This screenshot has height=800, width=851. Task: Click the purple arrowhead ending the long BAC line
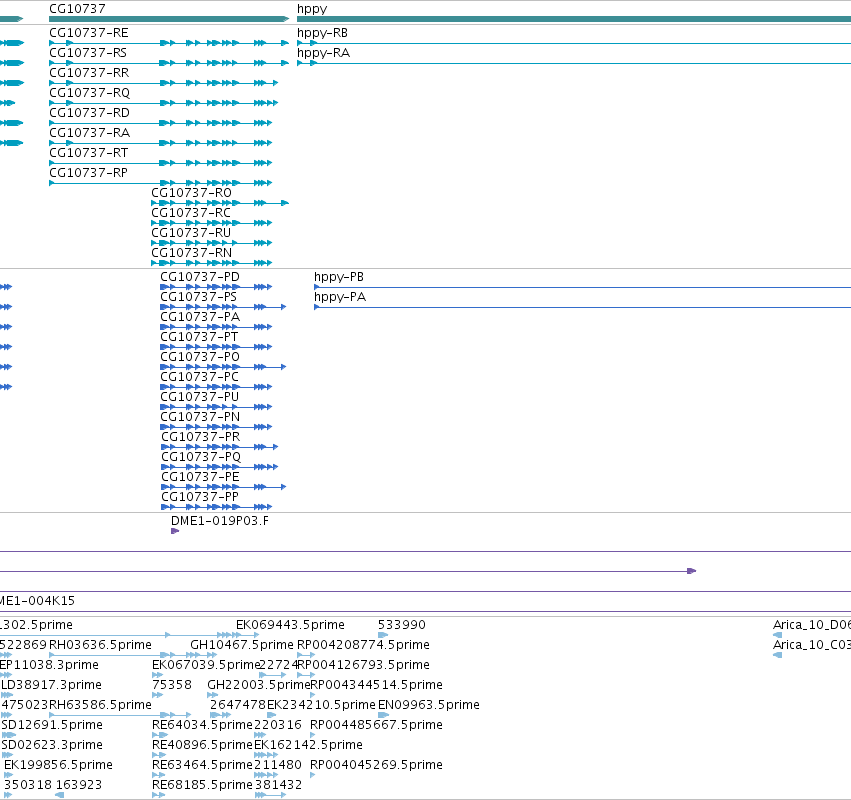tap(691, 571)
